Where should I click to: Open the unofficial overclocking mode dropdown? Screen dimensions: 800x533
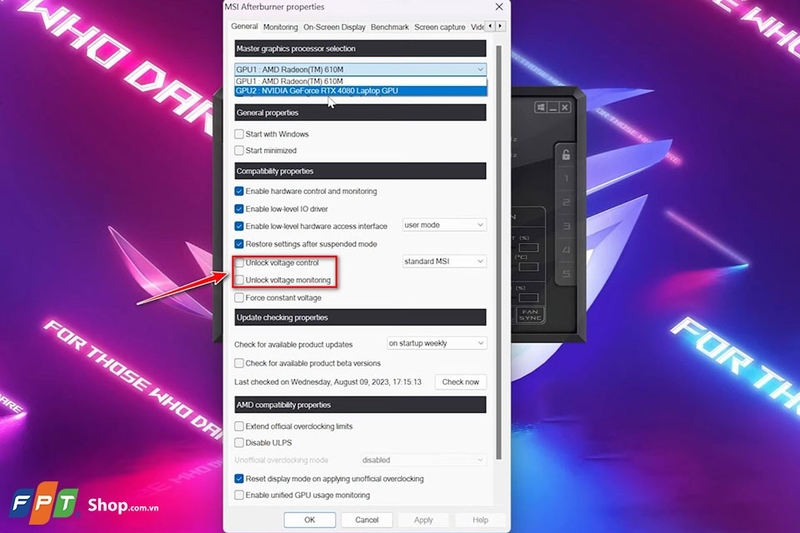point(423,460)
